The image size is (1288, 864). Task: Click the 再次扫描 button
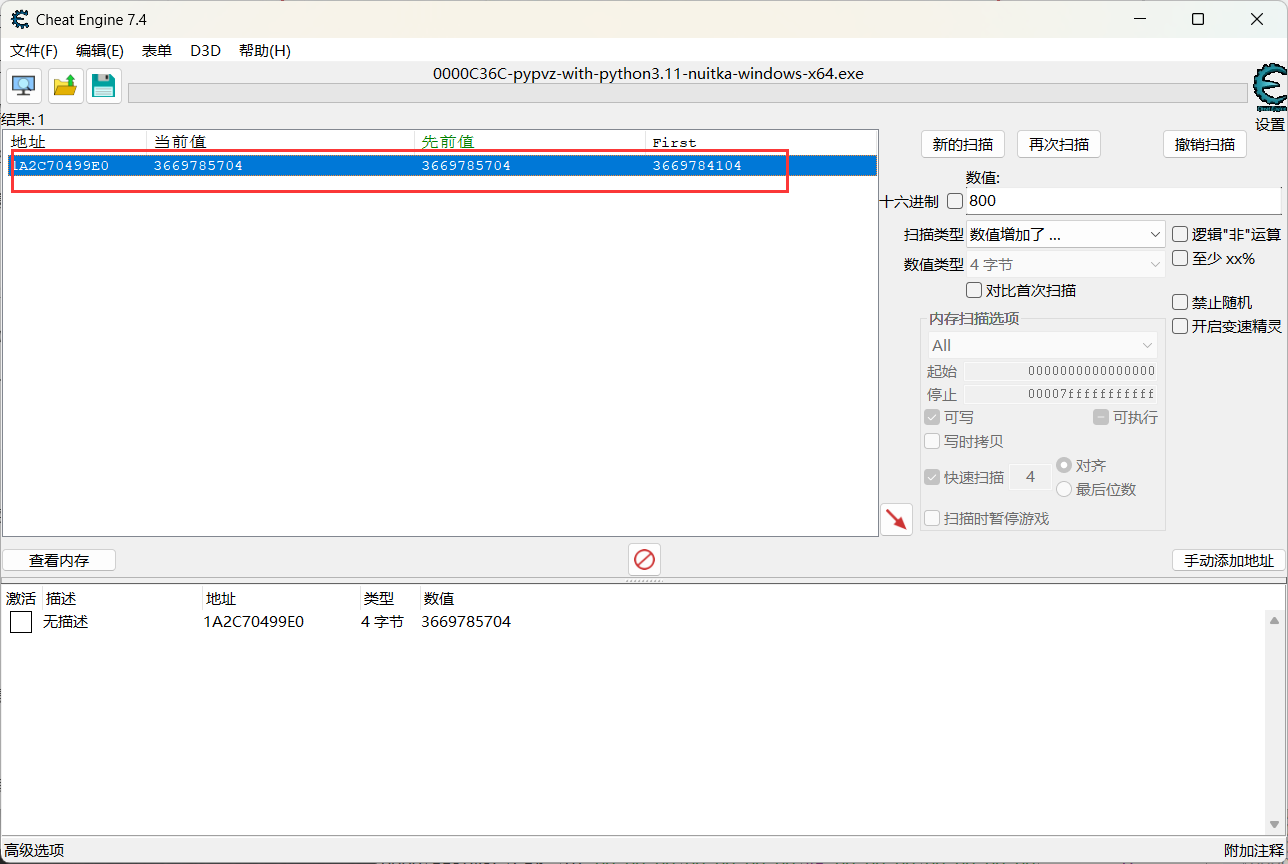point(1059,144)
